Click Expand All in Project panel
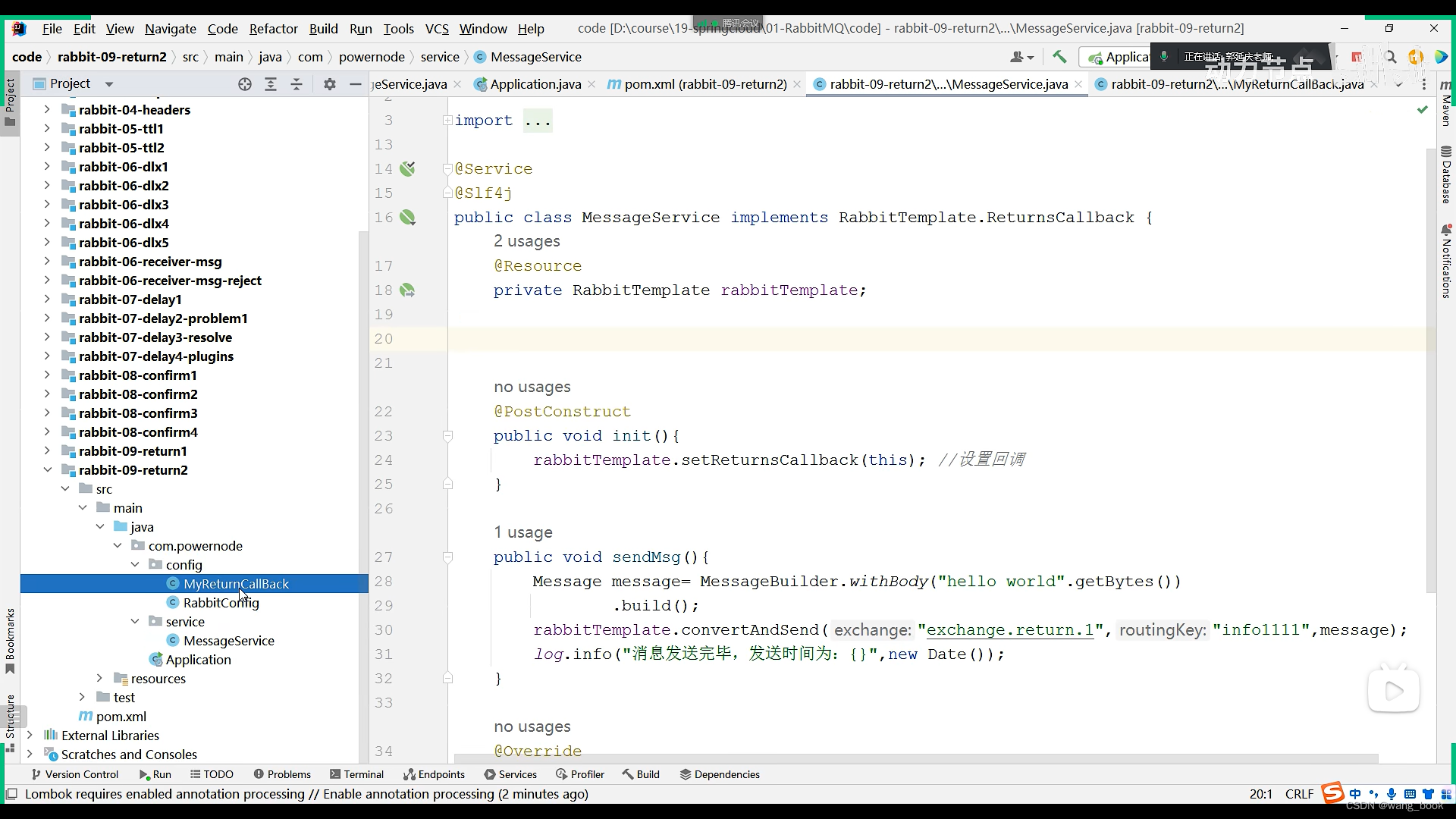 pyautogui.click(x=271, y=84)
